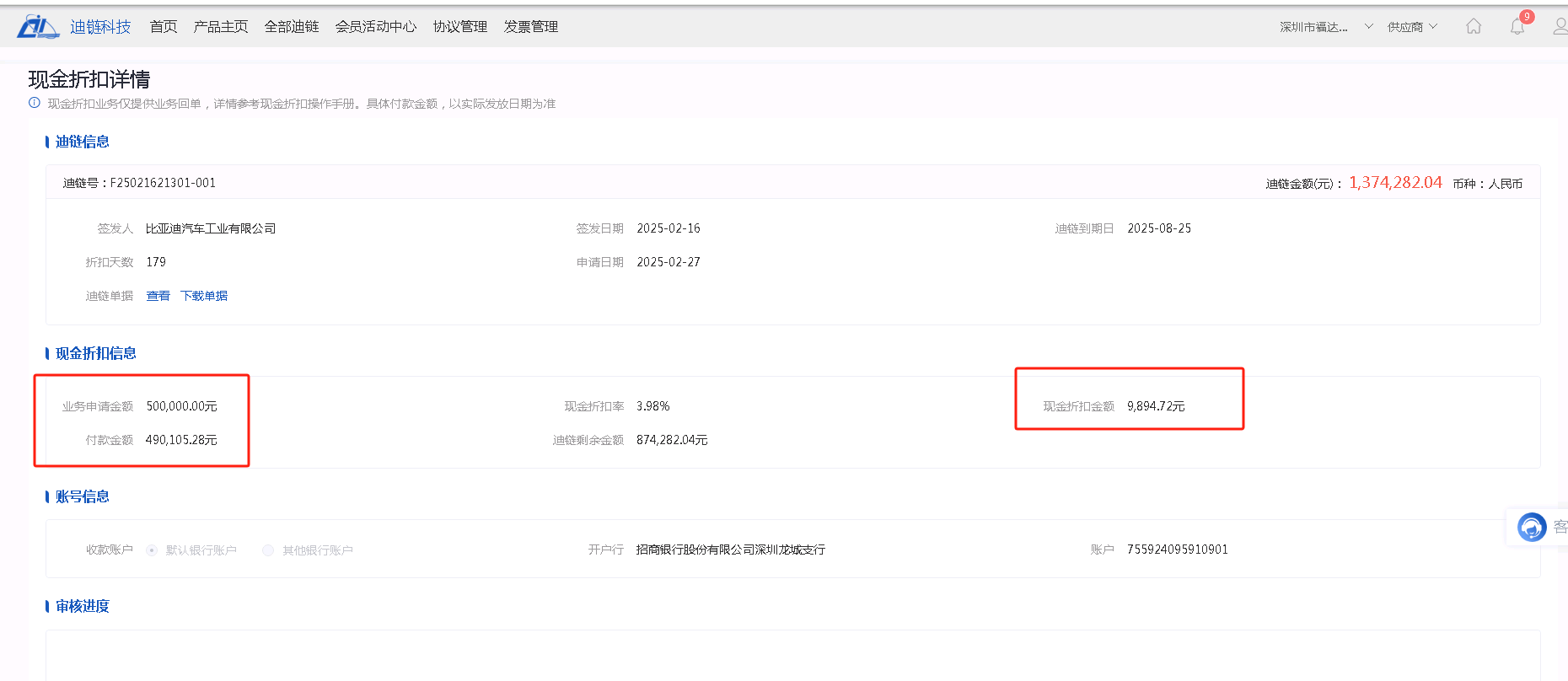The height and width of the screenshot is (681, 1568).
Task: Click the 开户行 招商银行 branch name
Action: coord(731,550)
